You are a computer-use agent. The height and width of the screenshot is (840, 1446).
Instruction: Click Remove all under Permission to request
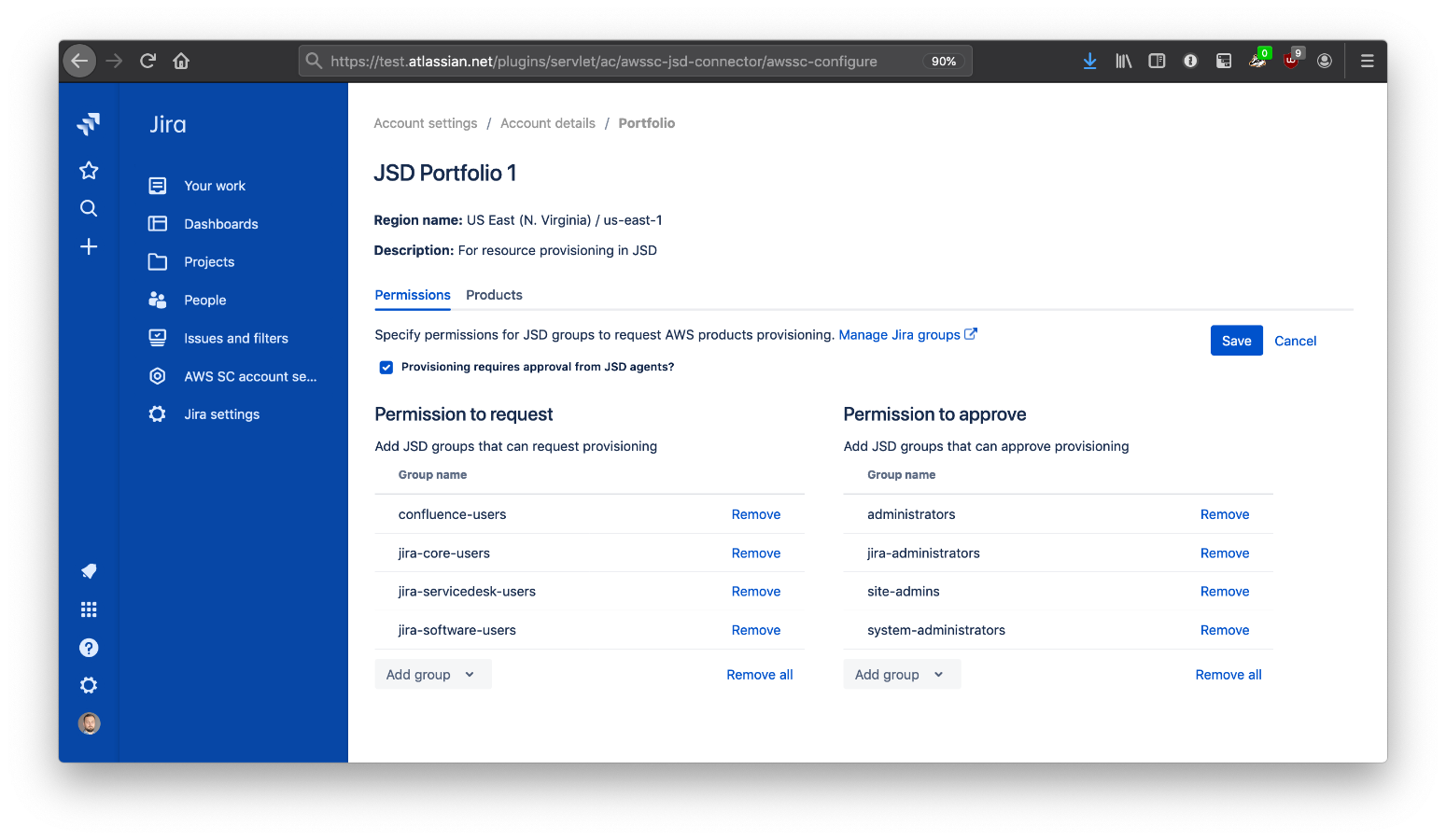coord(760,675)
